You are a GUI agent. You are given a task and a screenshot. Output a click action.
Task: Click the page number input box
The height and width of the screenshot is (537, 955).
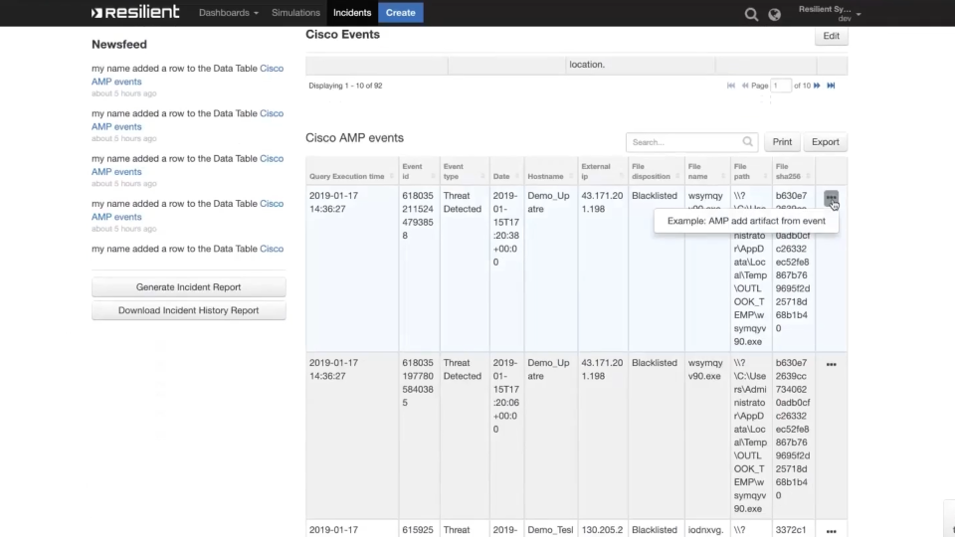[x=781, y=86]
